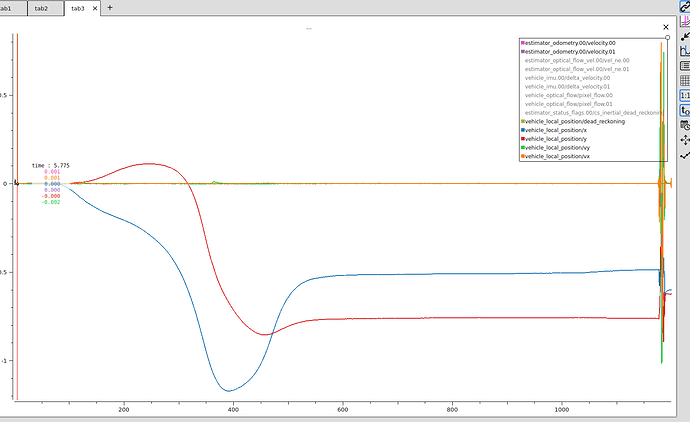Screen dimensions: 690x422
Task: Click the line style icon at toolbar bottom
Action: tap(685, 155)
